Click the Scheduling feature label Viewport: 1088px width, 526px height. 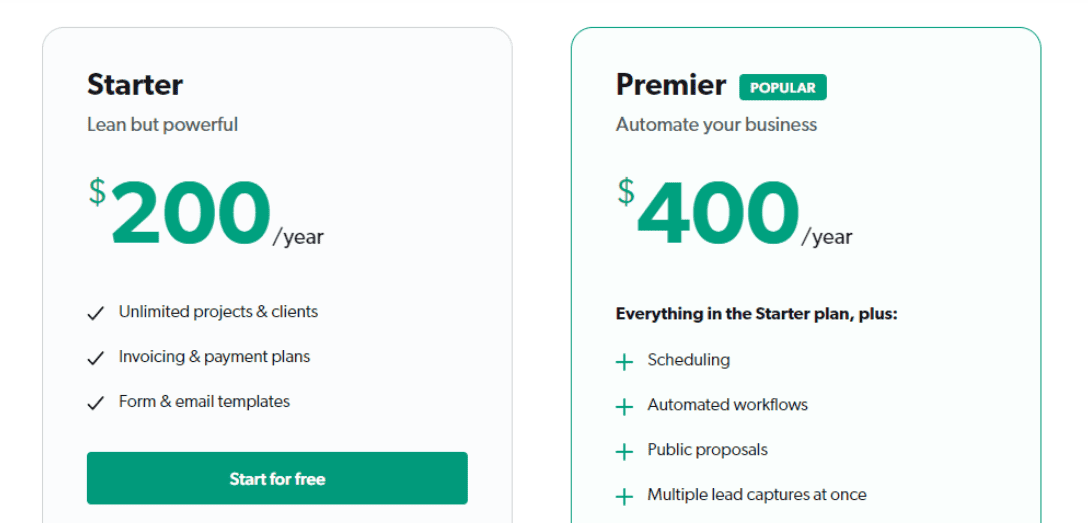click(688, 360)
